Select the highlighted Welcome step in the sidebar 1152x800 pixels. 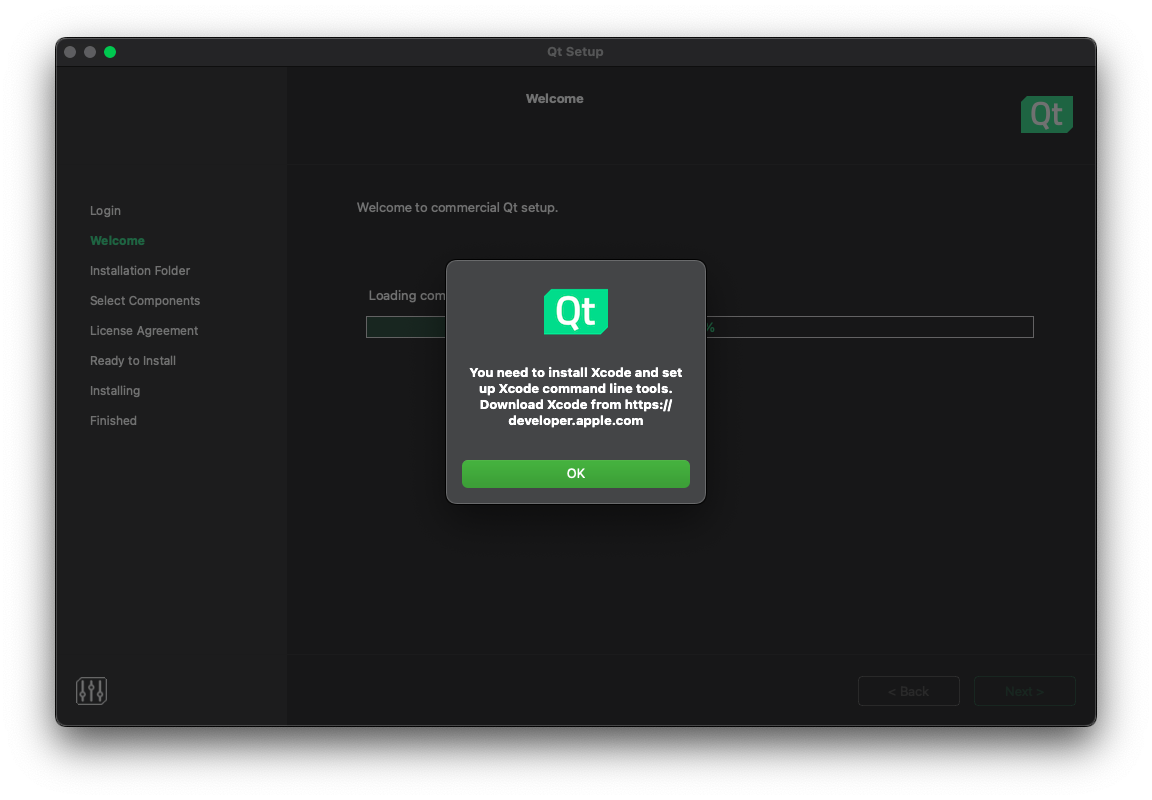(x=117, y=241)
